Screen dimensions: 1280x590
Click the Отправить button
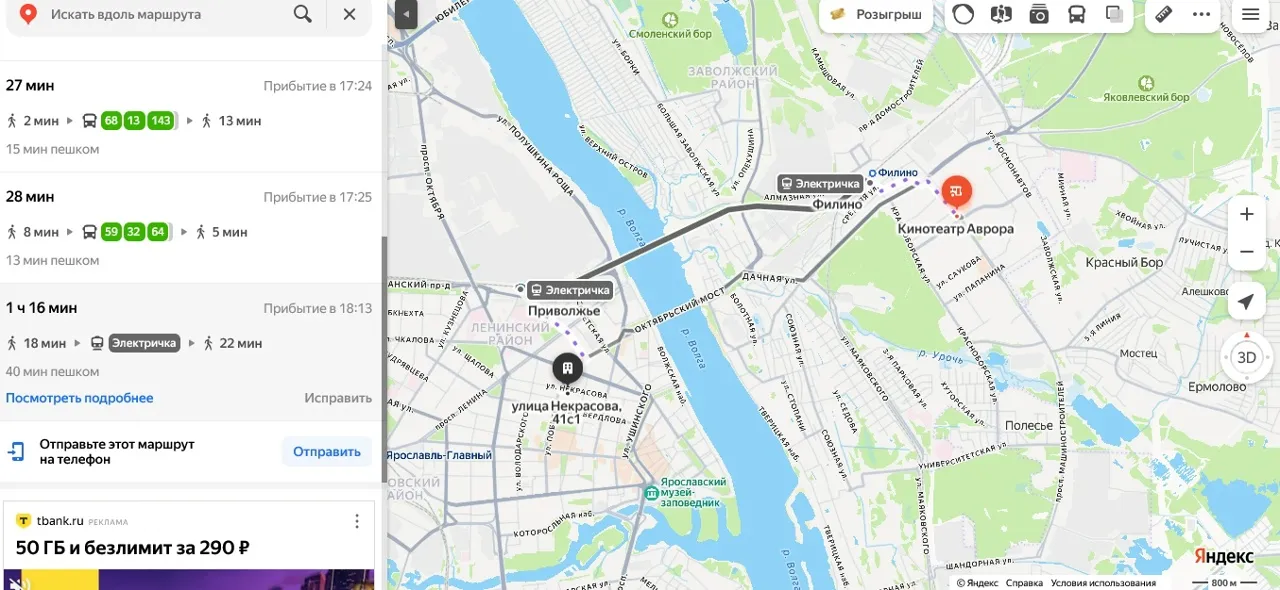[x=326, y=452]
